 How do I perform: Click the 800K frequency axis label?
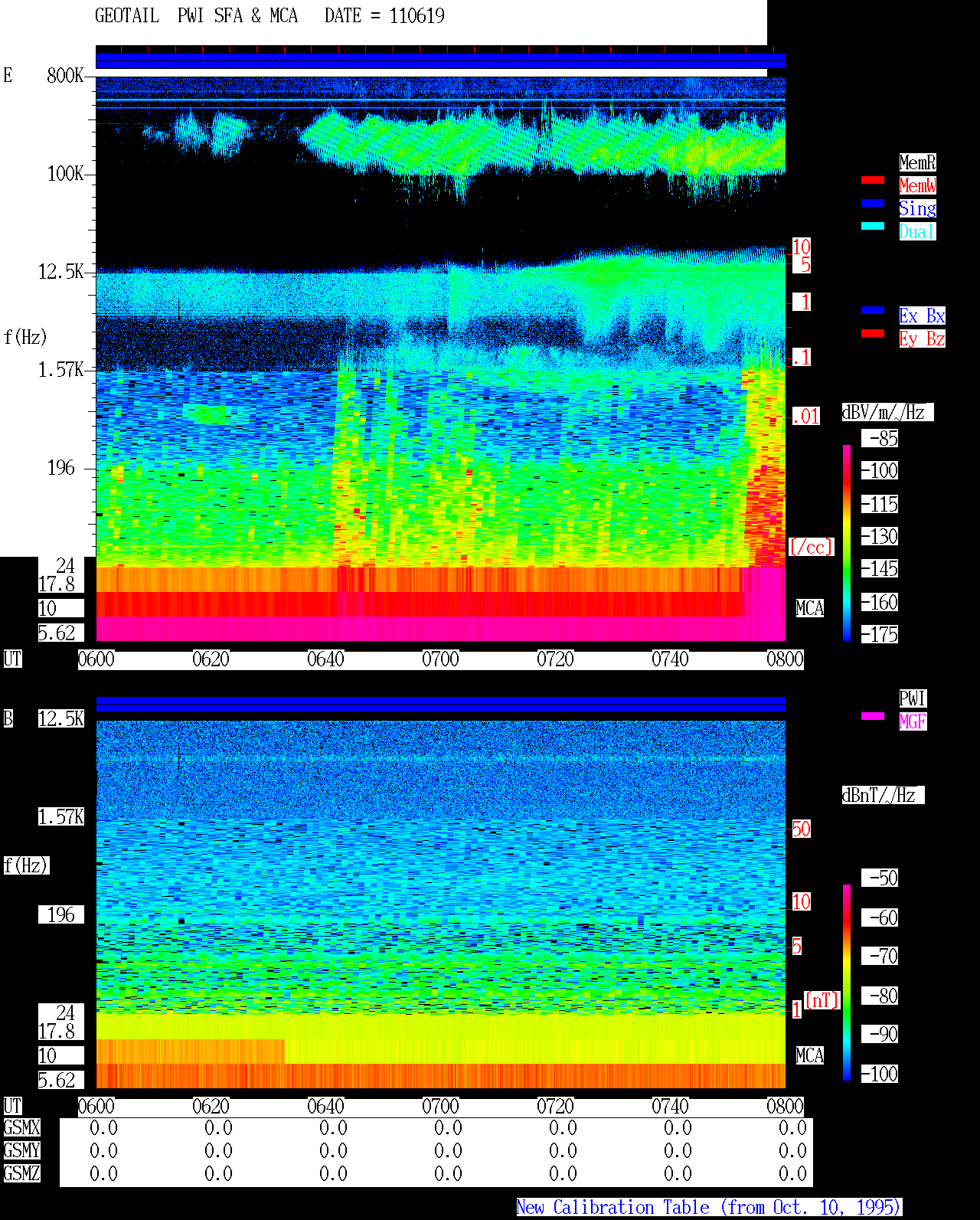65,76
